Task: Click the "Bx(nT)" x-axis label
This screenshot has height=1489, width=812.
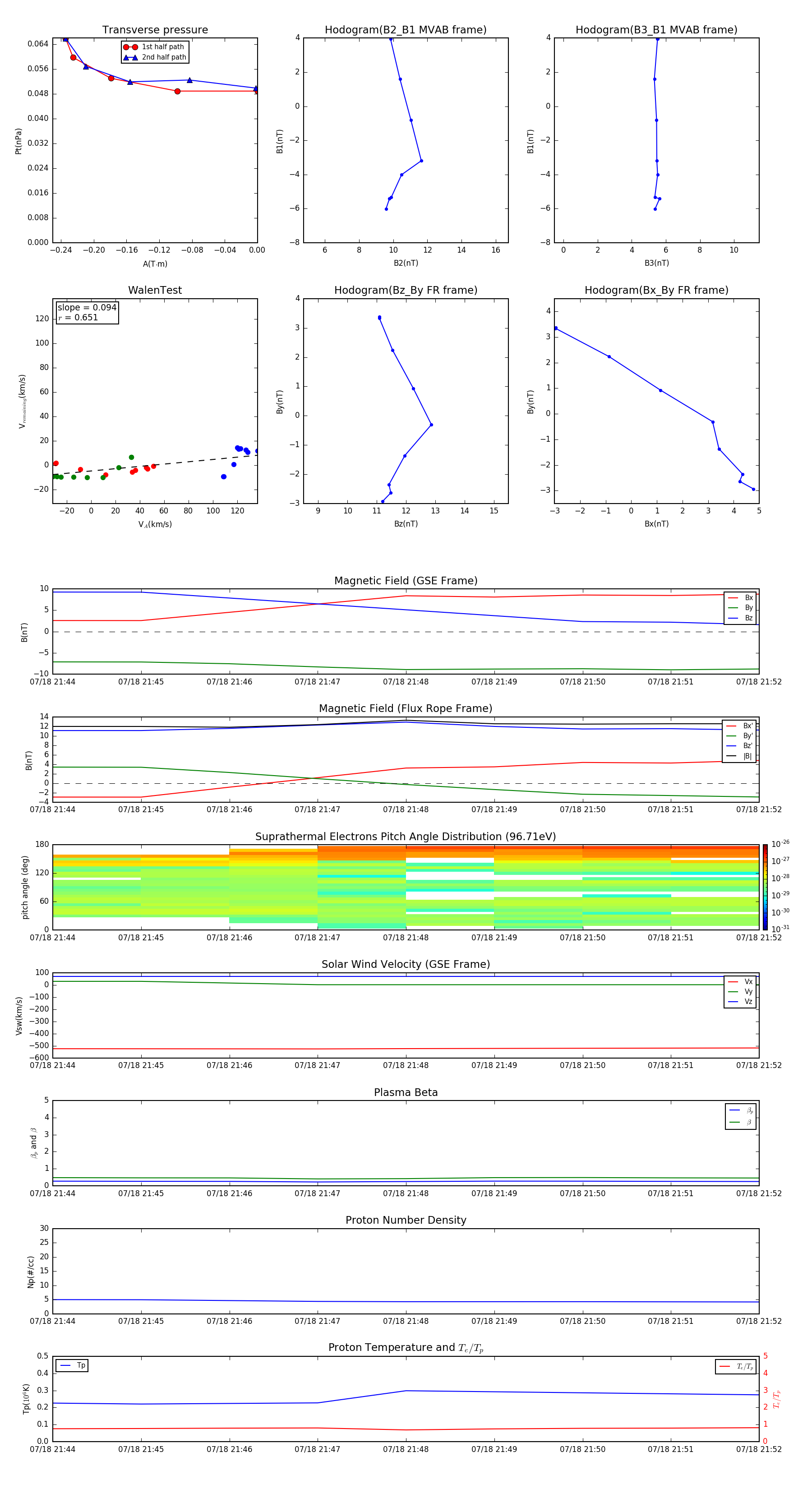Action: (656, 524)
